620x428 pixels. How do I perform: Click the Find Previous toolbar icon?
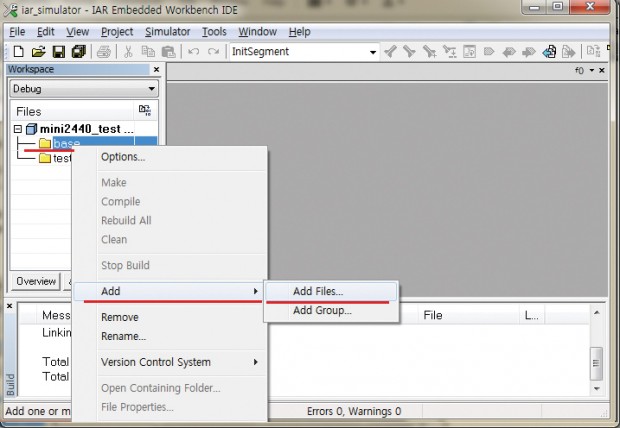[390, 51]
